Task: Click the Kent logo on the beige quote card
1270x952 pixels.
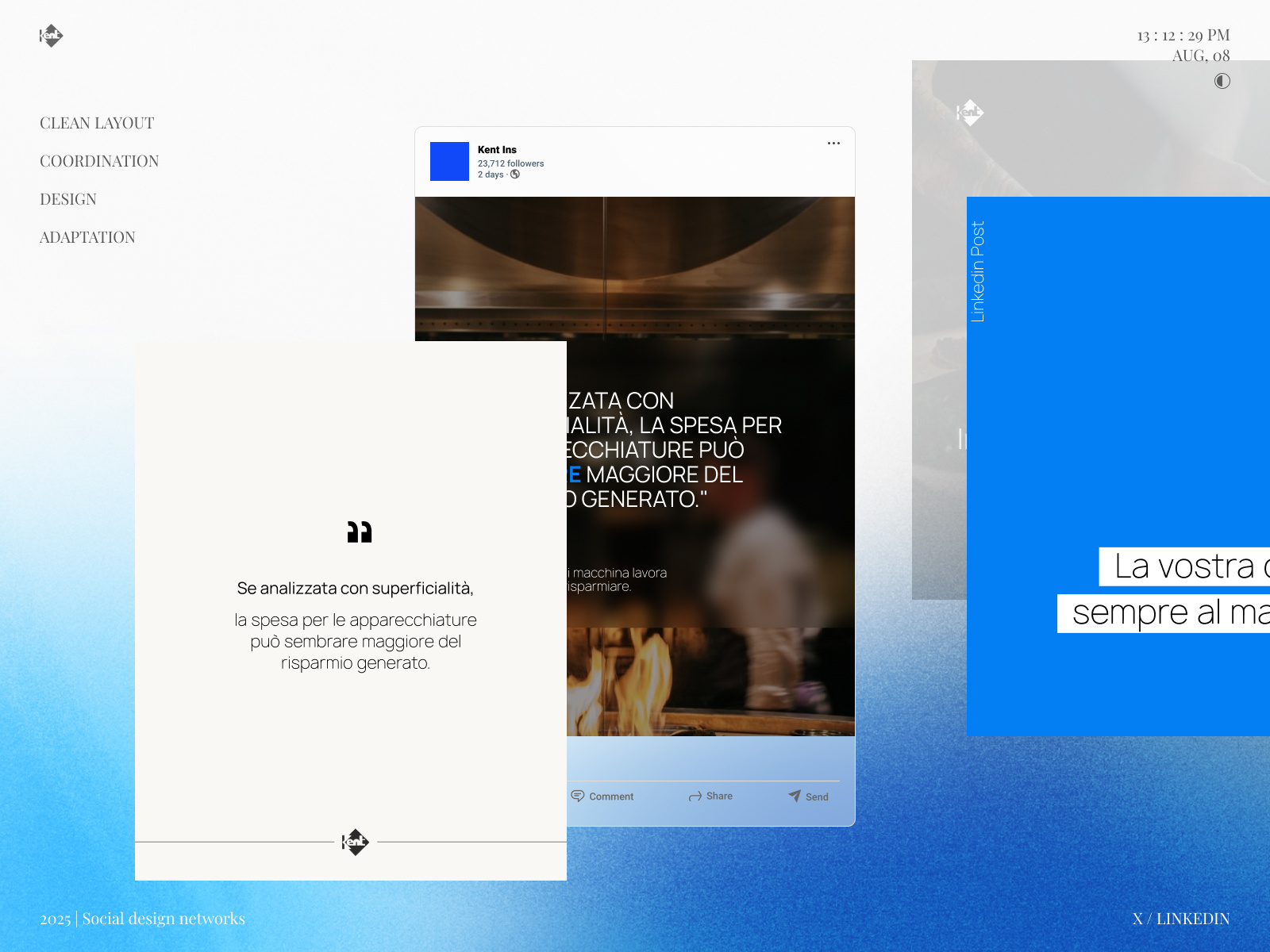Action: [356, 842]
